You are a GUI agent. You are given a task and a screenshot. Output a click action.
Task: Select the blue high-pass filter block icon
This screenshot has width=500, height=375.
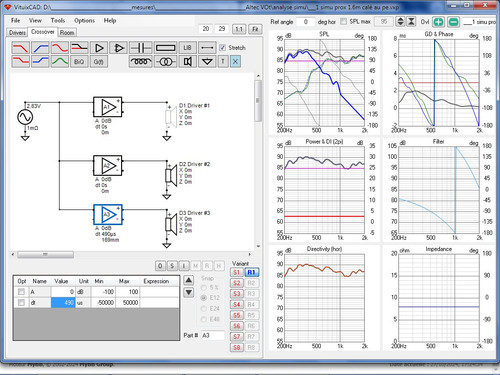click(40, 48)
